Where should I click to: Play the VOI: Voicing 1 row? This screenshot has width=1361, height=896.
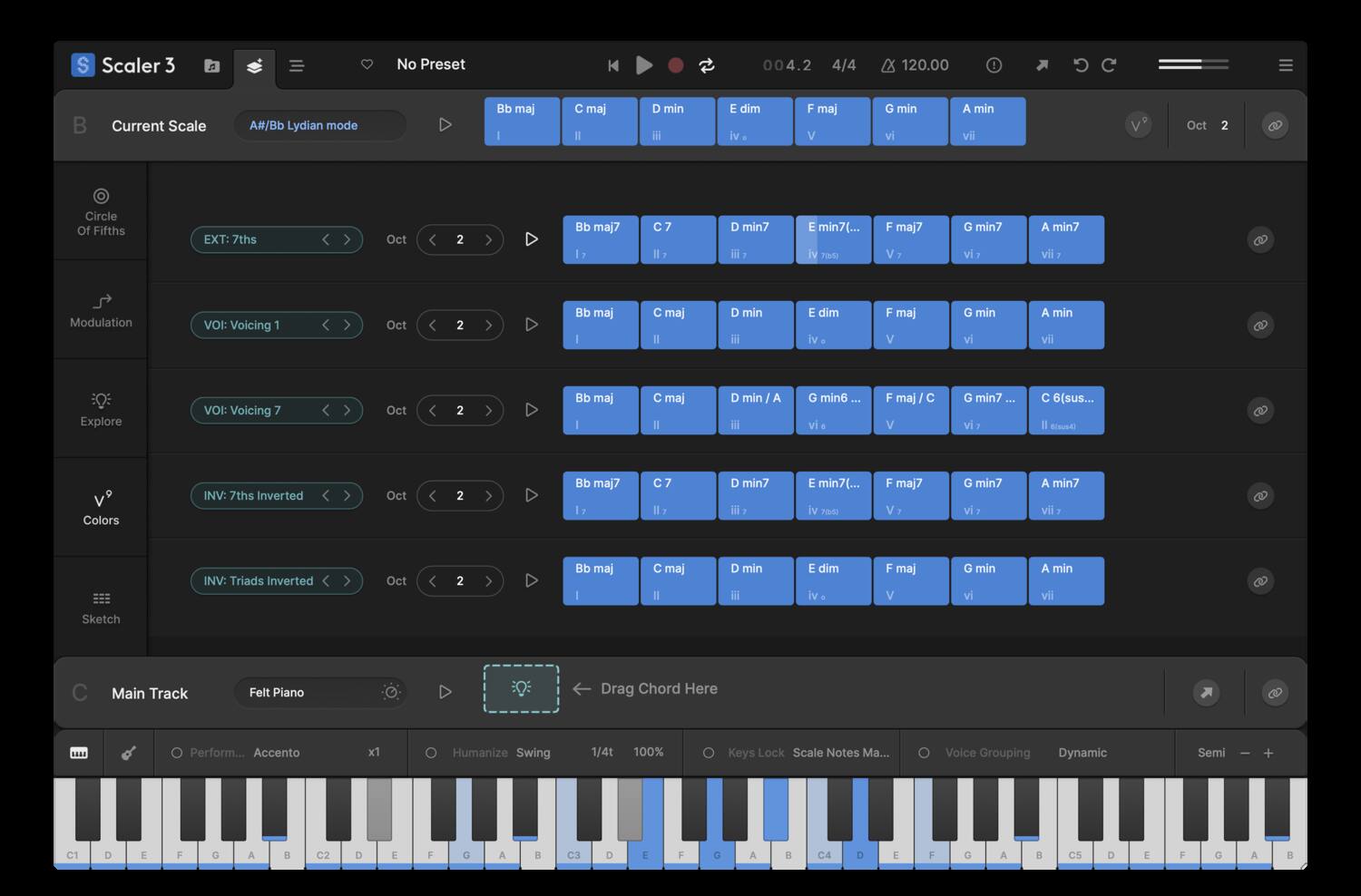click(532, 325)
